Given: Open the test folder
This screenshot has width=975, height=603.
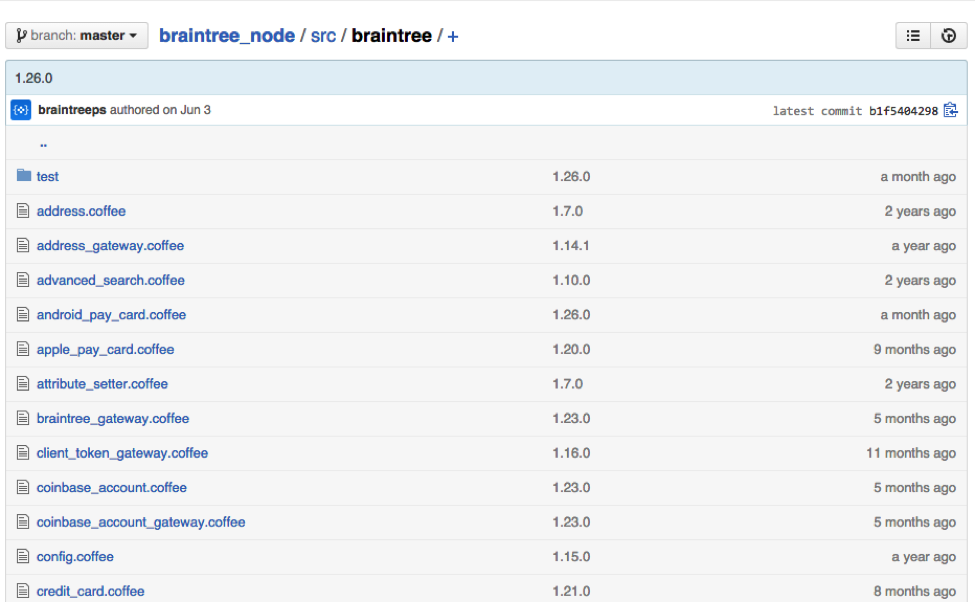Looking at the screenshot, I should pos(47,177).
